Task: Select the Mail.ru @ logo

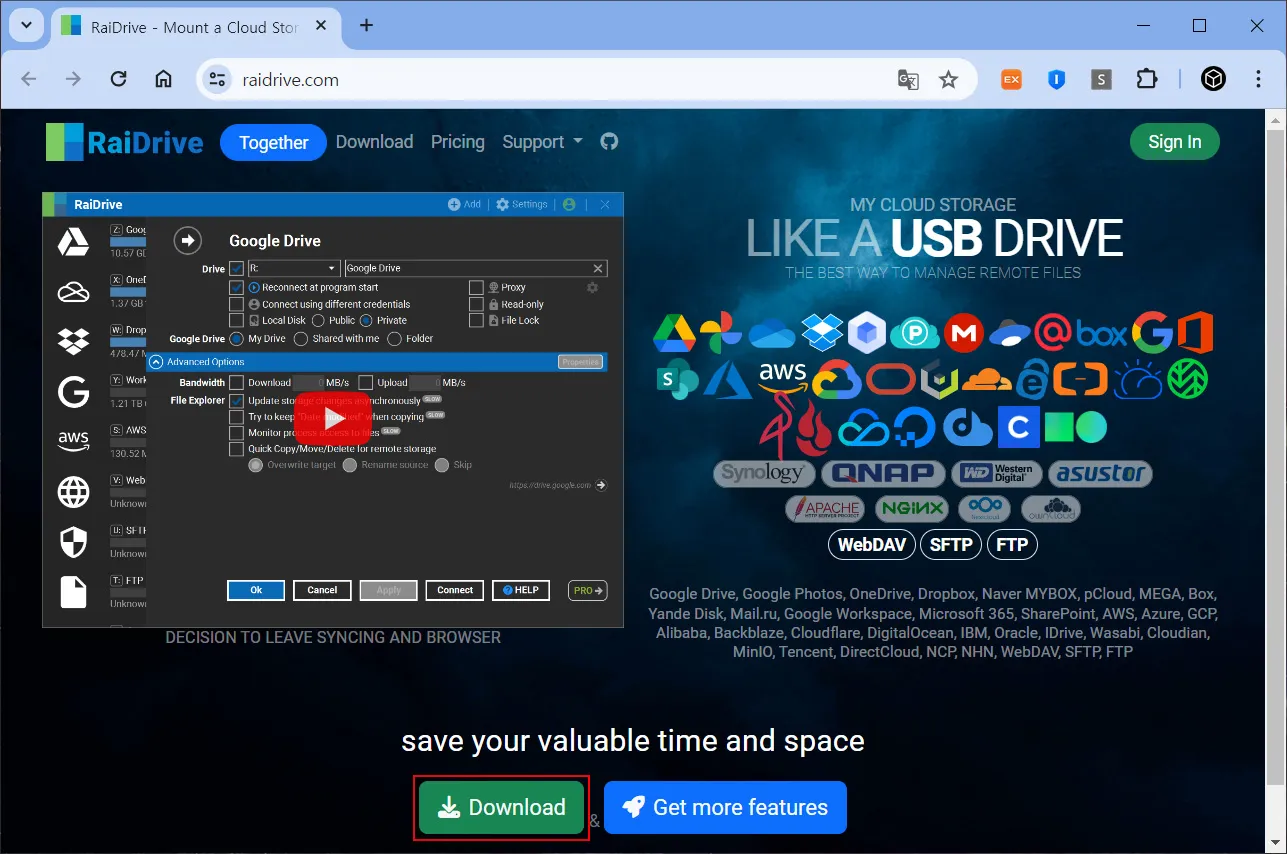Action: click(1054, 332)
